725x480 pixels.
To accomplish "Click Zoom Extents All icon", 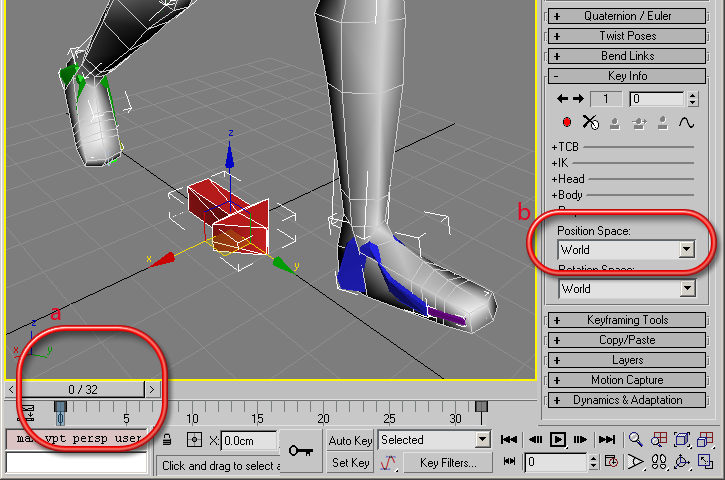I will (705, 439).
